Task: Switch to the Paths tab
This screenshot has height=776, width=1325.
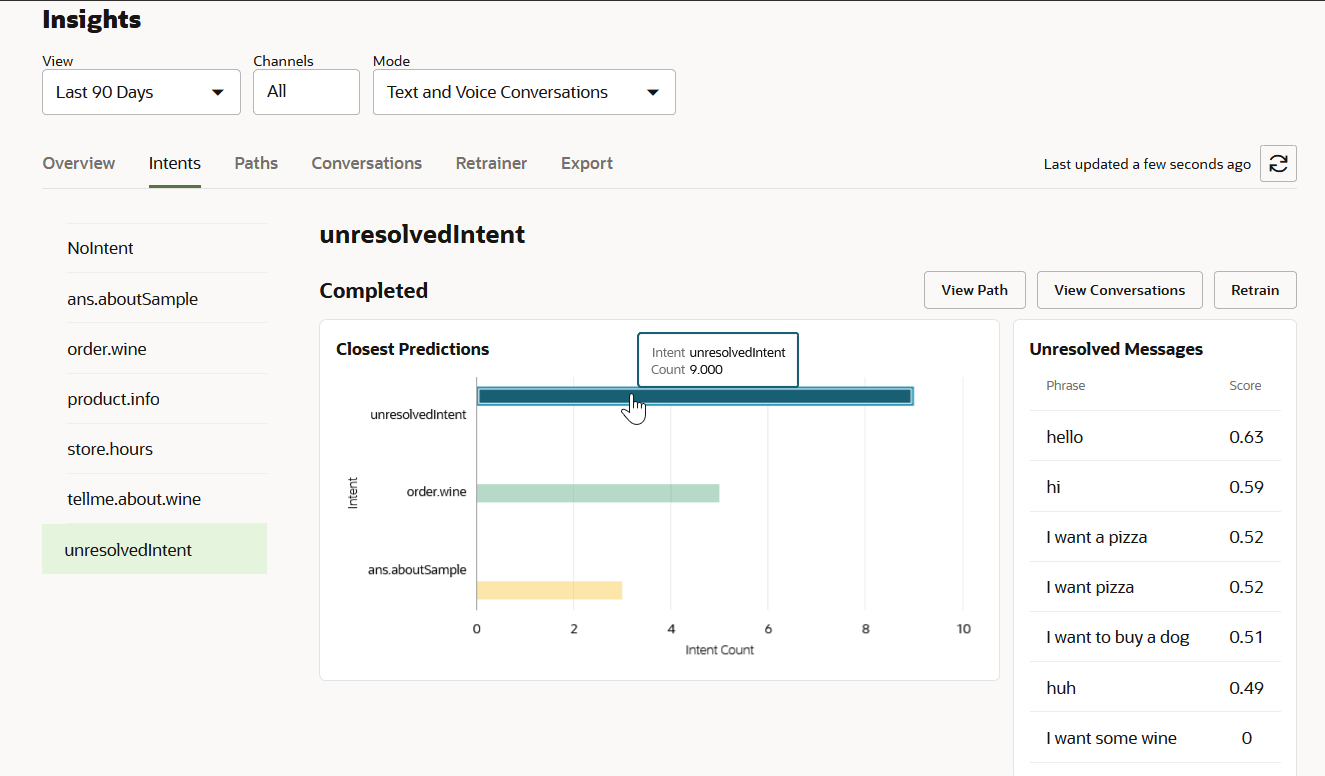Action: 256,163
